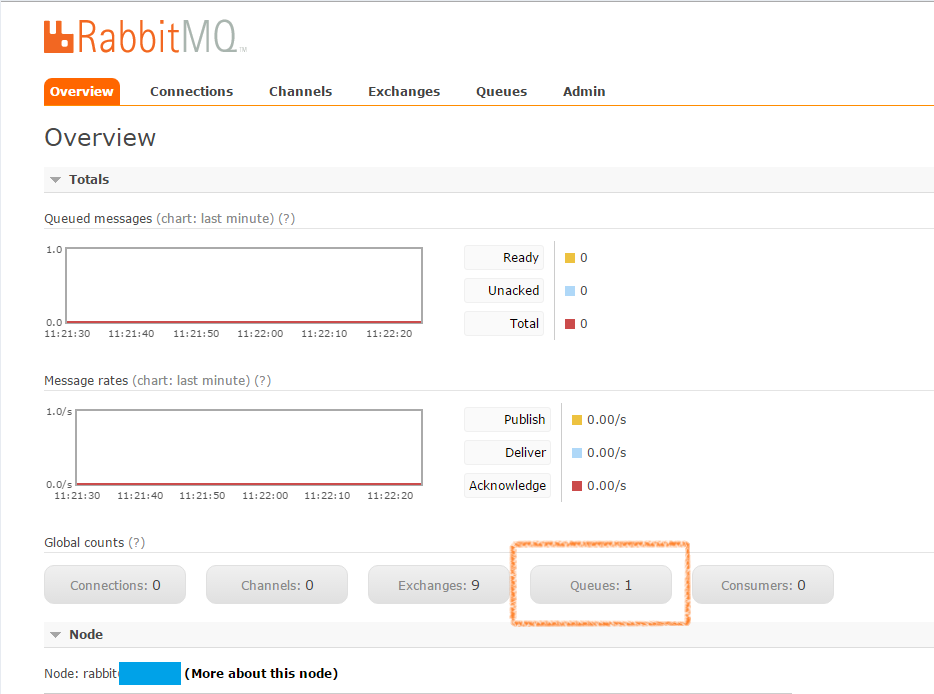This screenshot has width=934, height=694.
Task: Click the Publish label
Action: 508,419
